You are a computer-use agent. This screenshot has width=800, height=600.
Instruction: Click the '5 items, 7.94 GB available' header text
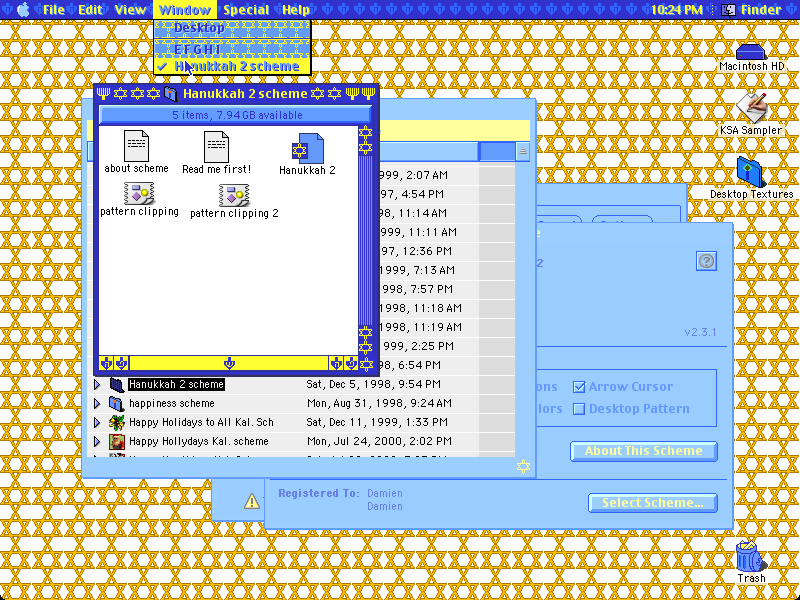[x=237, y=115]
